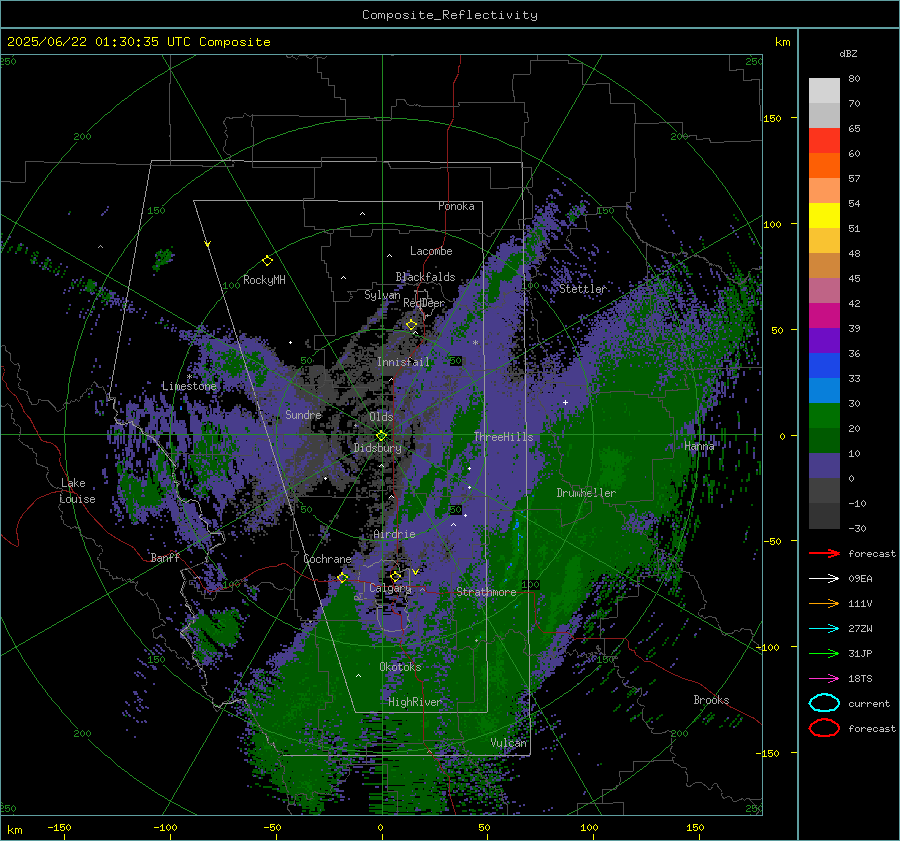Screen dimensions: 900x841
Task: Click the 'km' unit label at top right
Action: (782, 42)
